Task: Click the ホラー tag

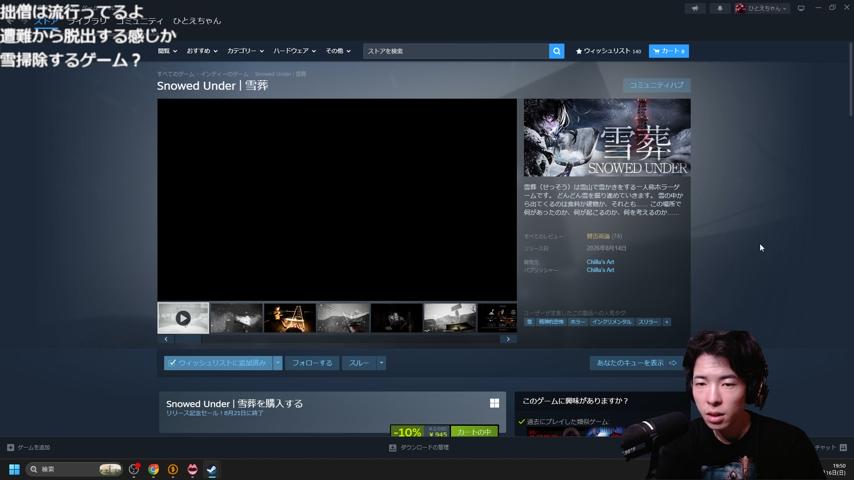Action: pyautogui.click(x=577, y=322)
